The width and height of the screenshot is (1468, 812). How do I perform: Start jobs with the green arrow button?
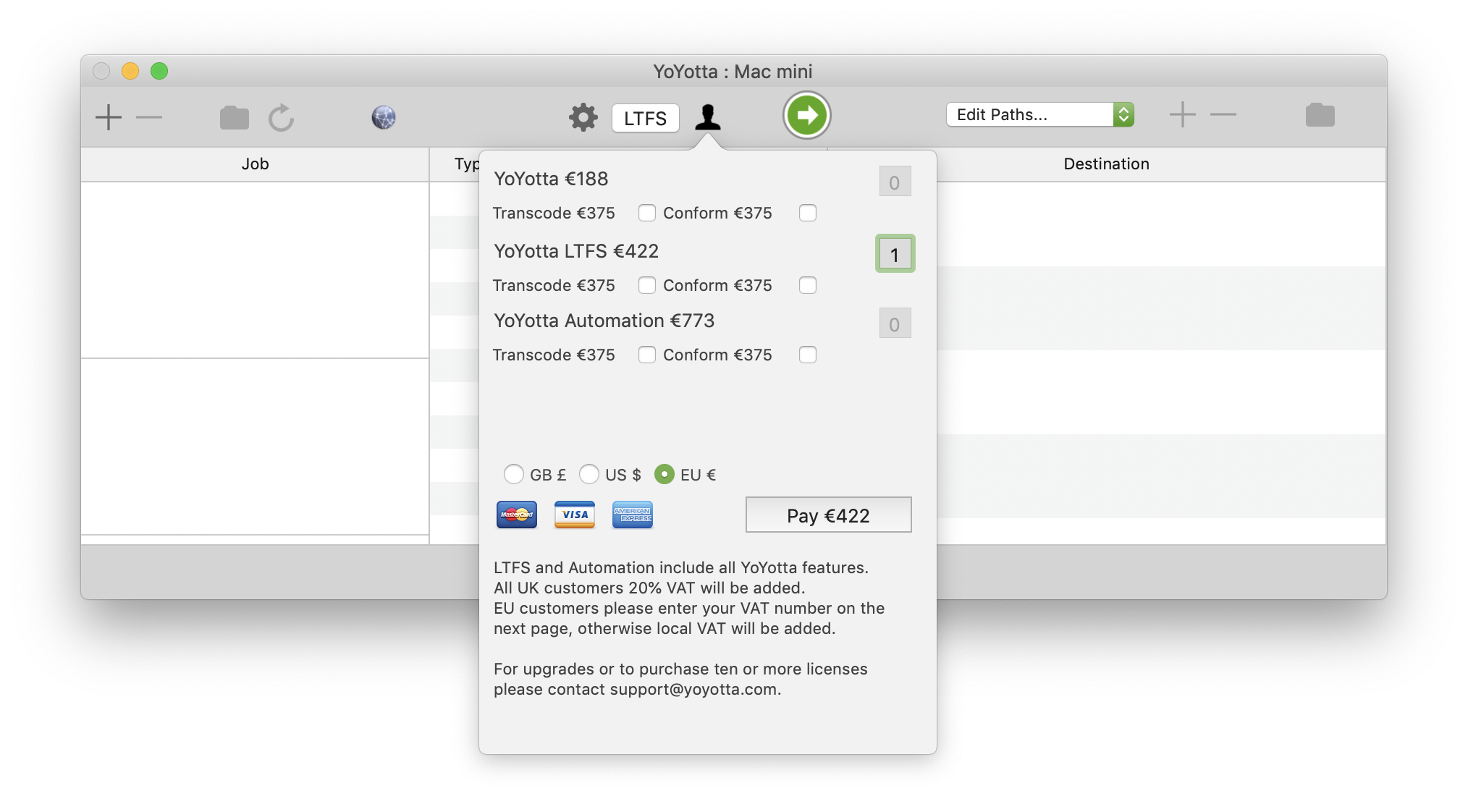[x=806, y=115]
